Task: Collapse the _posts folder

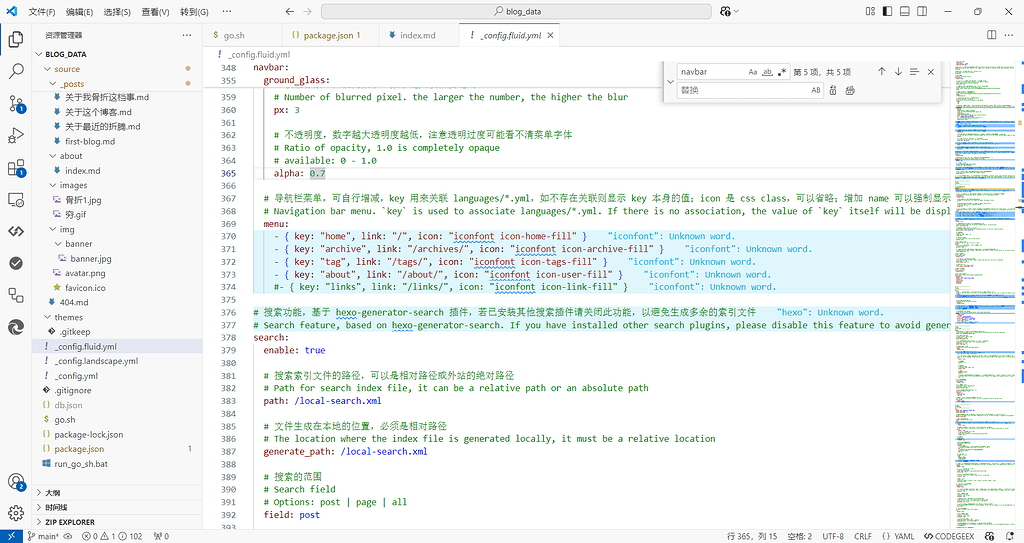Action: tap(53, 84)
